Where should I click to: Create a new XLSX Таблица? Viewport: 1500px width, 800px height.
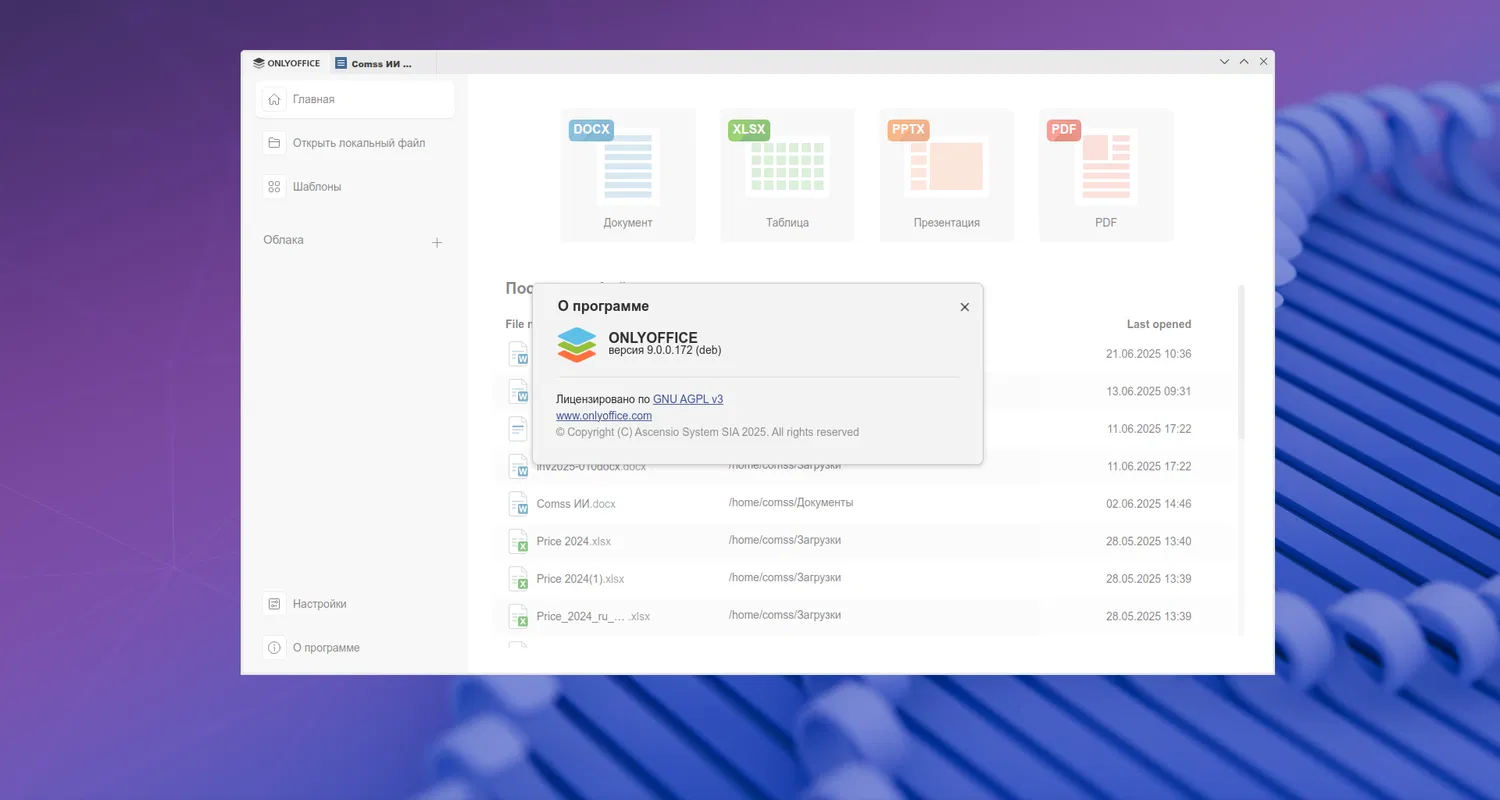coord(787,175)
